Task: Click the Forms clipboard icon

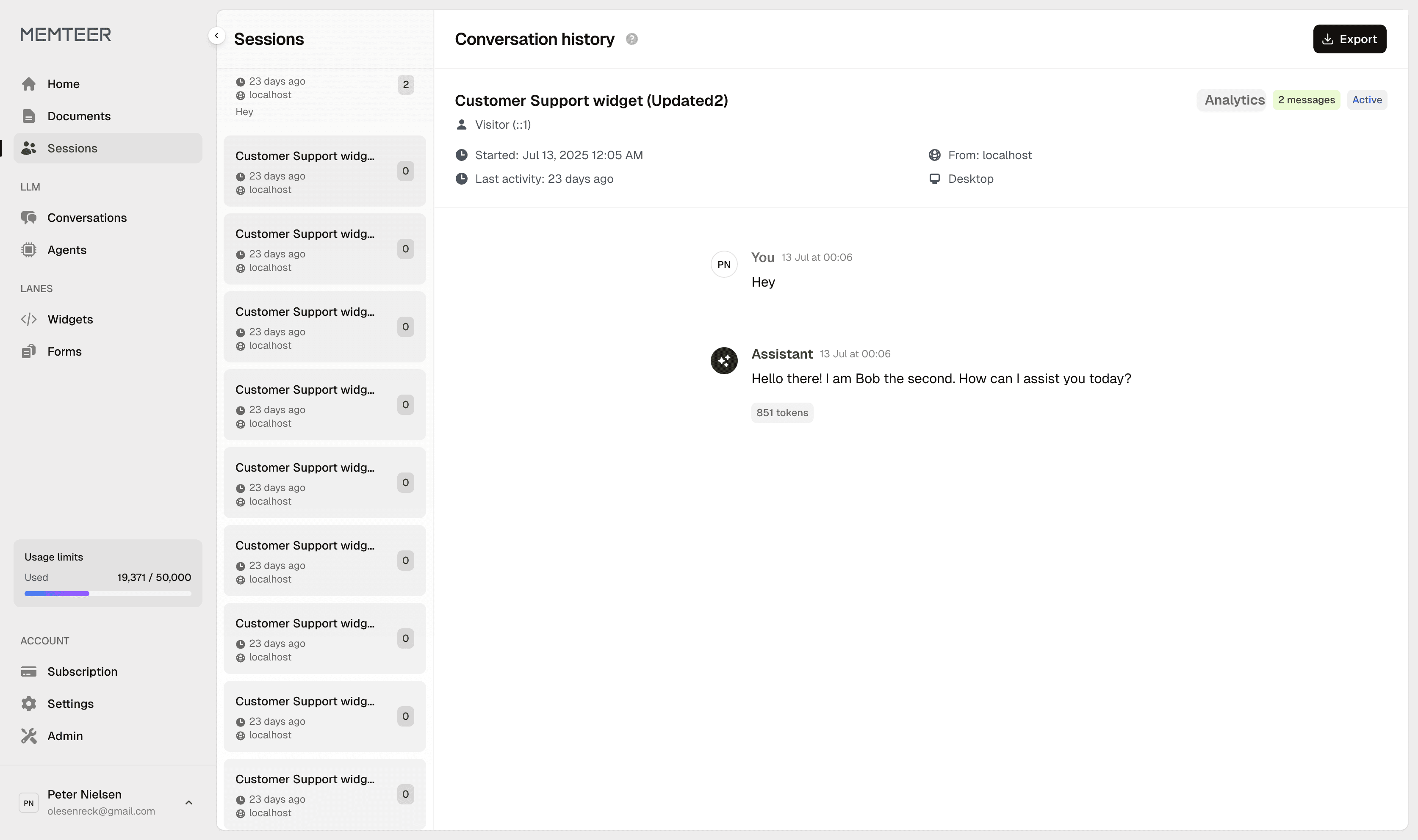Action: tap(29, 351)
